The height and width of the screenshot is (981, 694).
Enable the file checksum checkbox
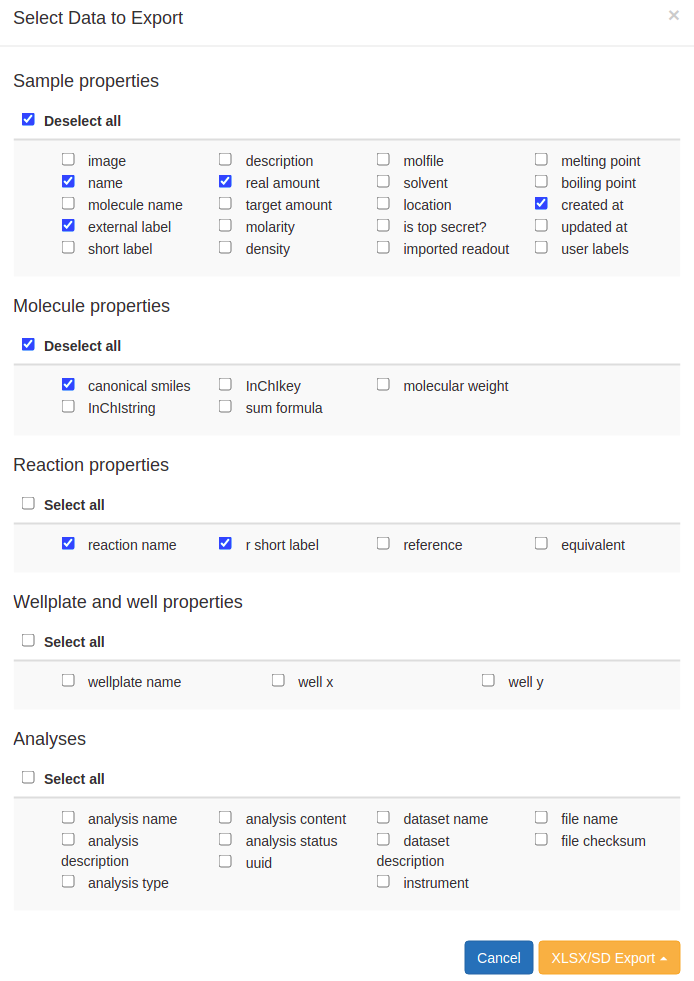tap(541, 838)
